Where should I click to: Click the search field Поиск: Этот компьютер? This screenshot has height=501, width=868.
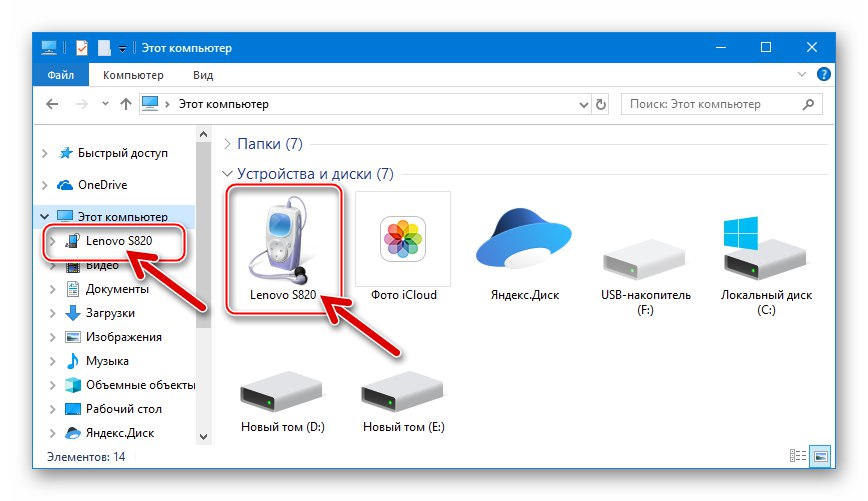point(722,104)
